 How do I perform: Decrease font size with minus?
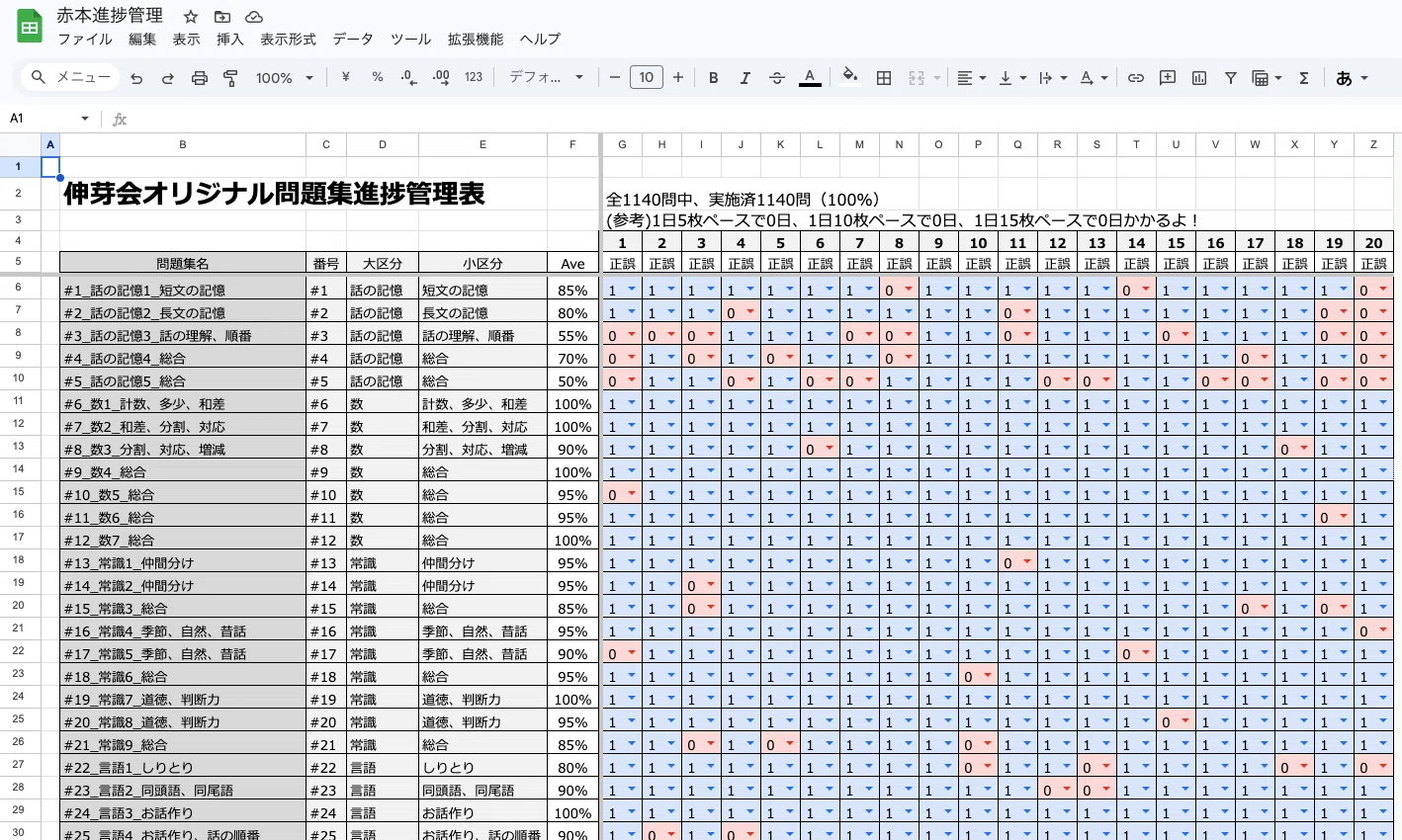click(615, 77)
